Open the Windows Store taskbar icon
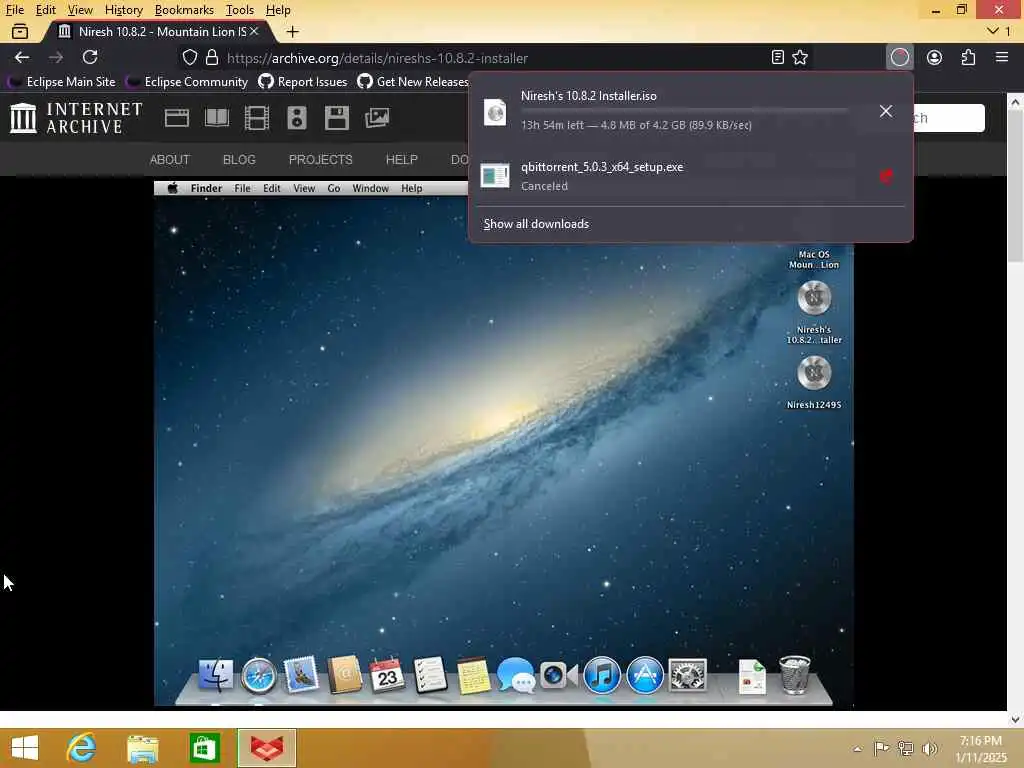 (x=204, y=748)
